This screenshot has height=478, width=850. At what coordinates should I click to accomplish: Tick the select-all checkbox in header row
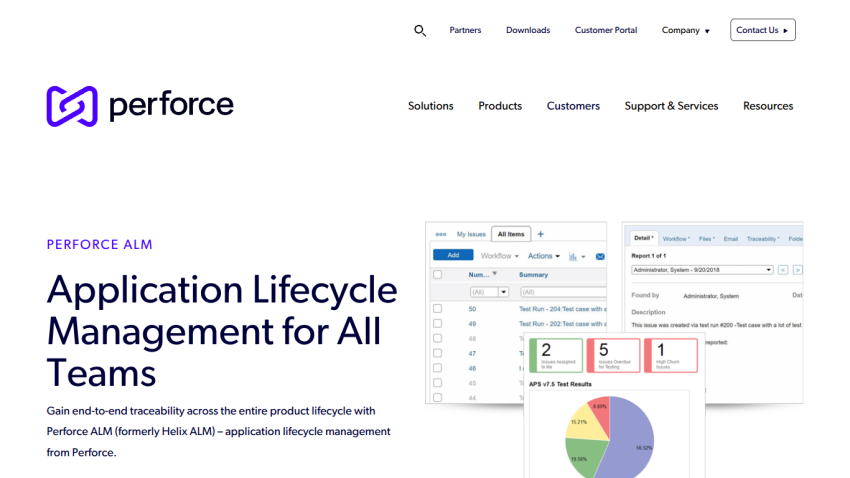(437, 275)
